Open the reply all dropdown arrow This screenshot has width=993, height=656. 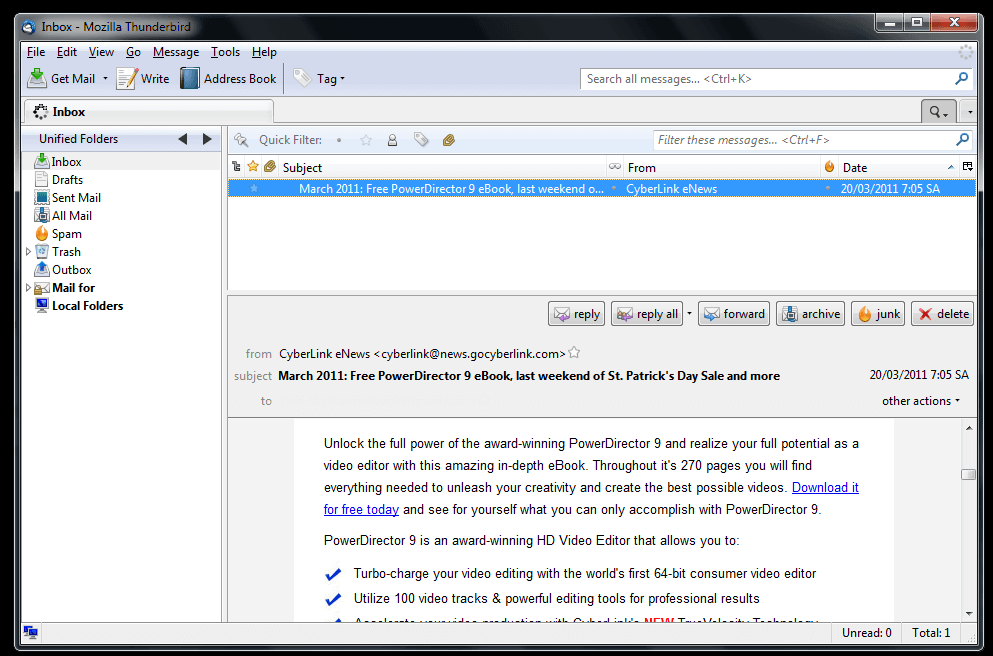[x=689, y=314]
